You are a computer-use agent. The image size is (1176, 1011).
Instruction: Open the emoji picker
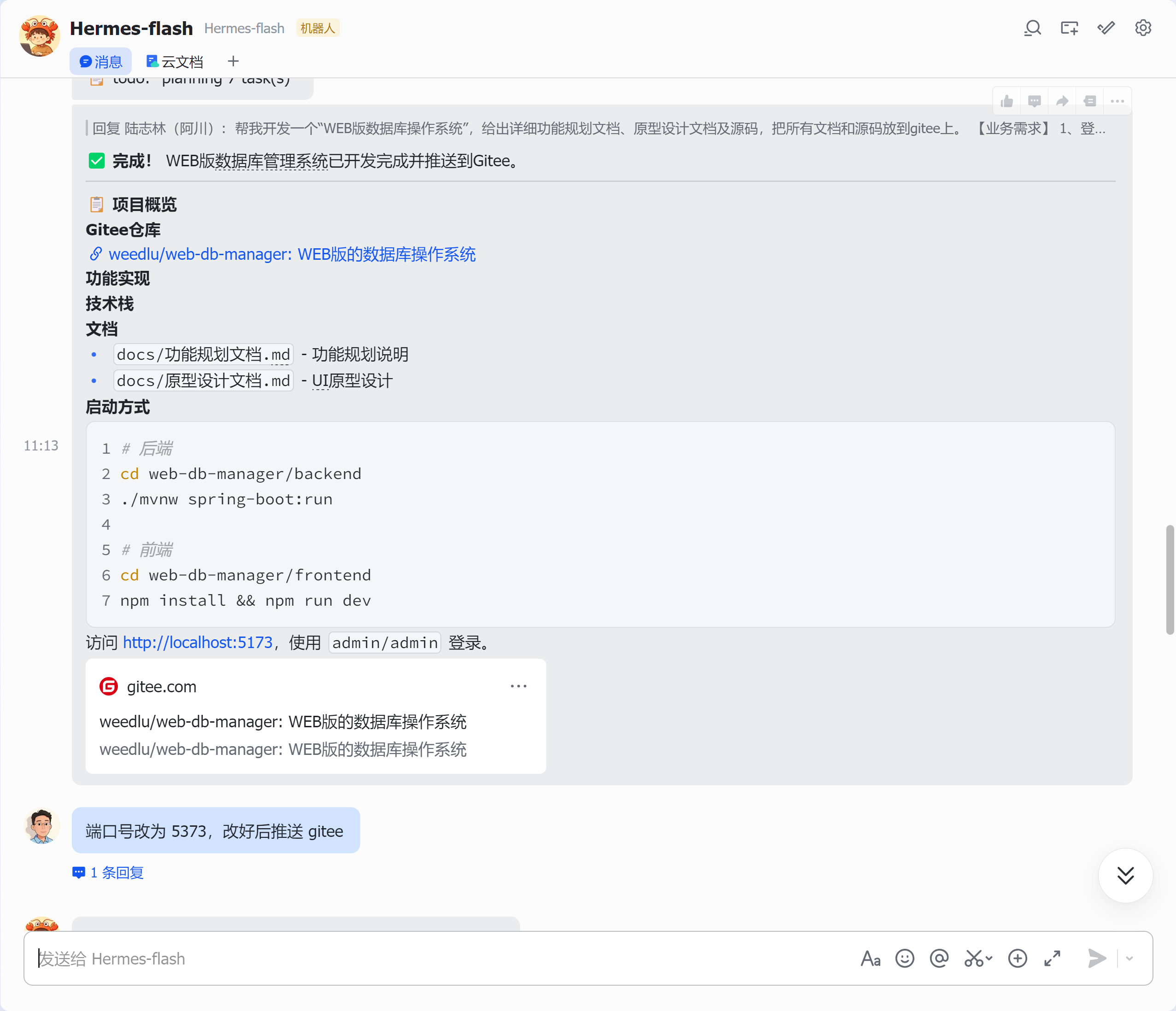(x=905, y=959)
